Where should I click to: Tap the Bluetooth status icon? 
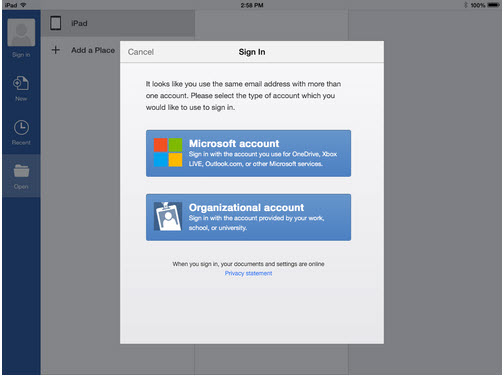pos(466,5)
